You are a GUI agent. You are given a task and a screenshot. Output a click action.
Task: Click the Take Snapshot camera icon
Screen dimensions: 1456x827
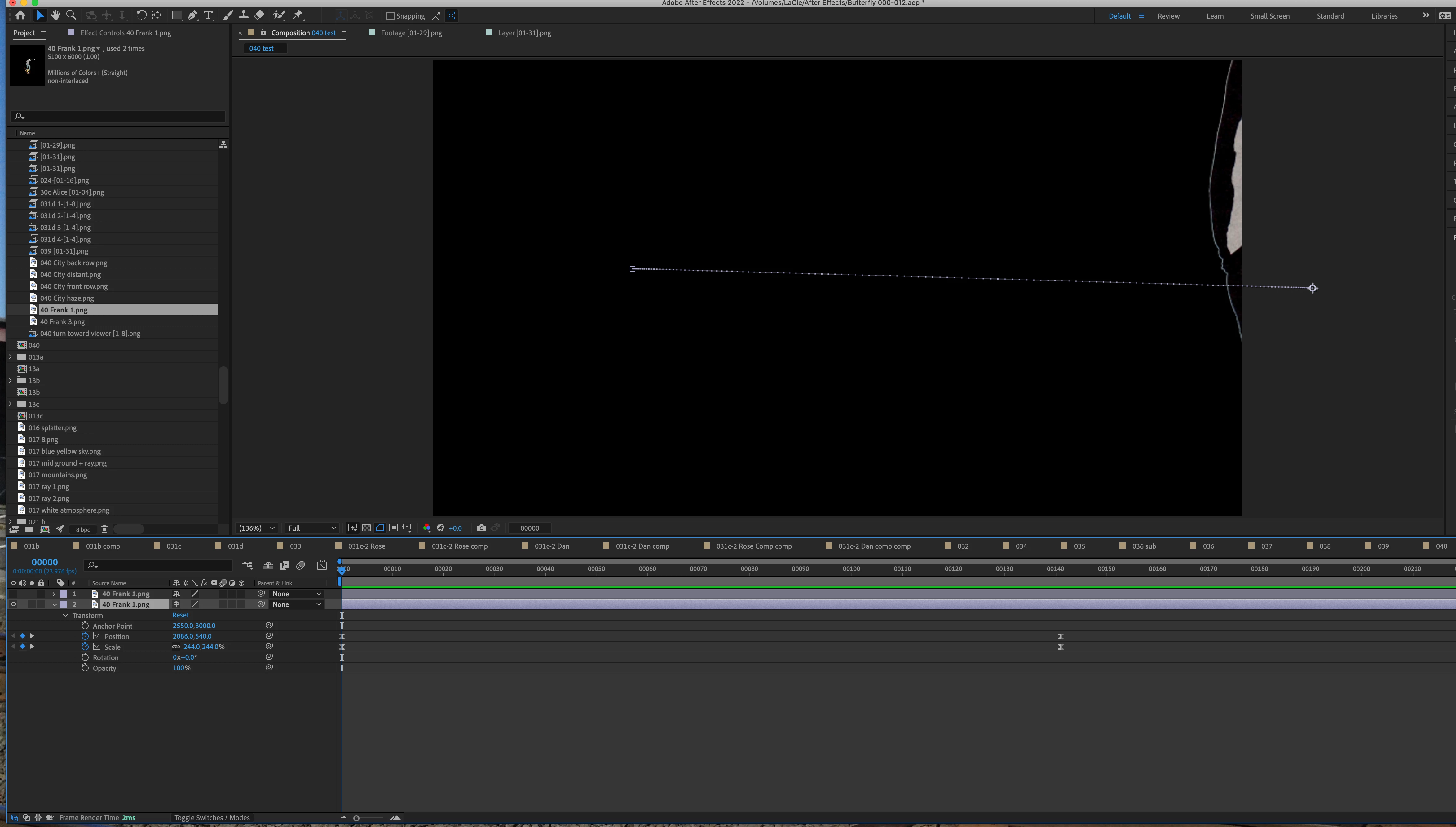pyautogui.click(x=482, y=528)
